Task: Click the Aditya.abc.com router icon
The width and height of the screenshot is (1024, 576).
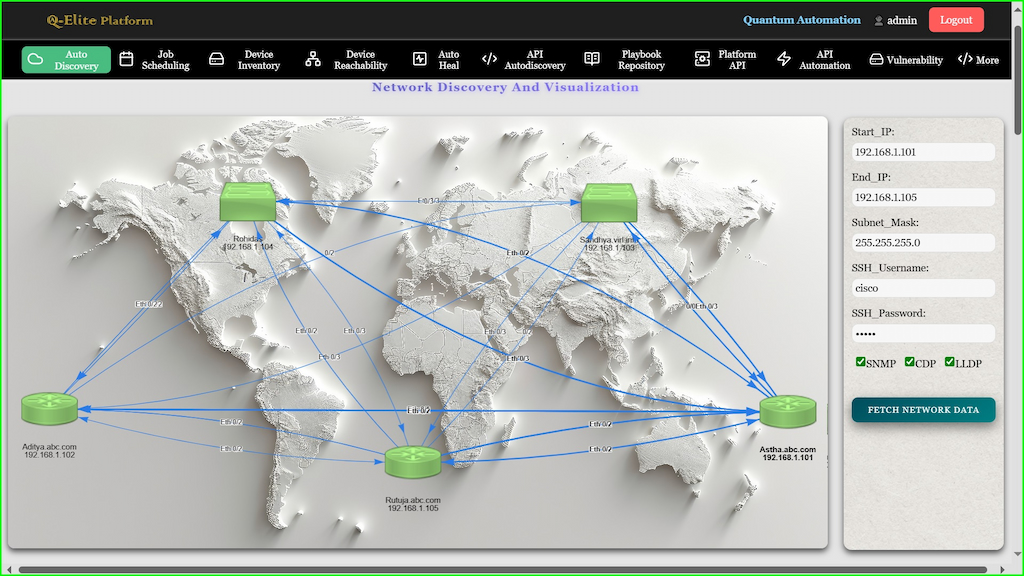Action: tap(49, 408)
